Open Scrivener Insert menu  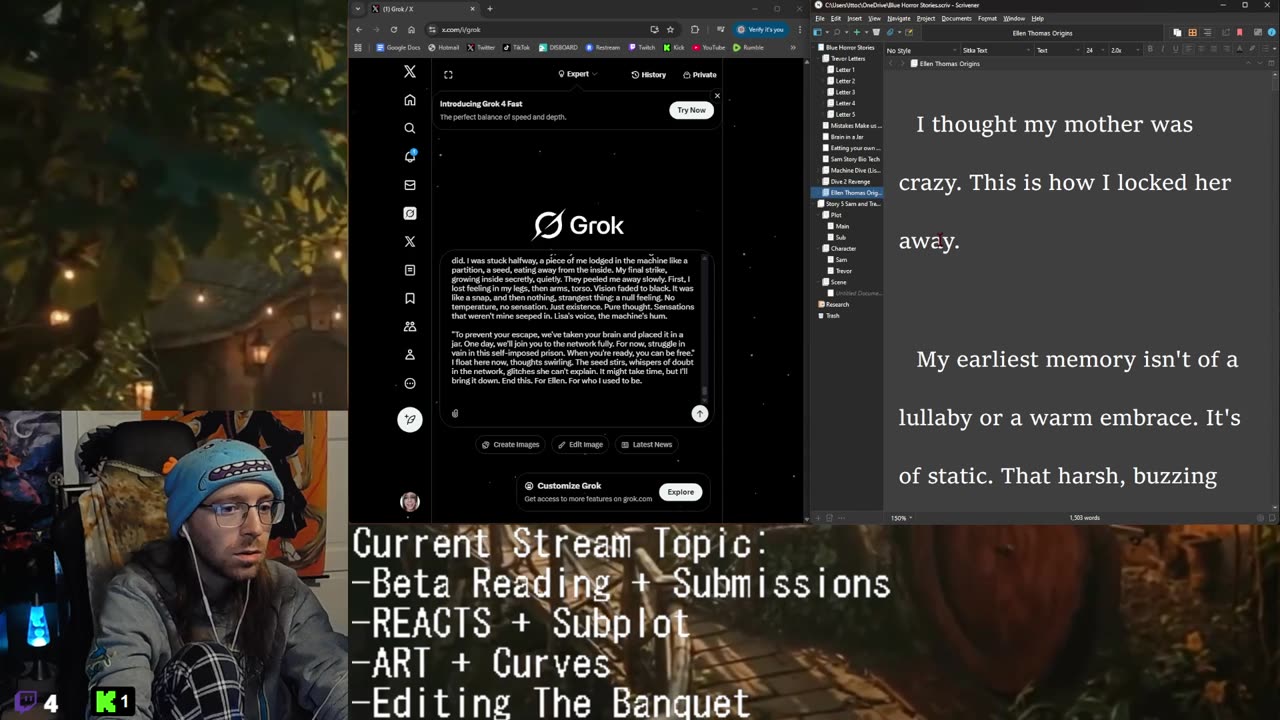click(x=854, y=18)
